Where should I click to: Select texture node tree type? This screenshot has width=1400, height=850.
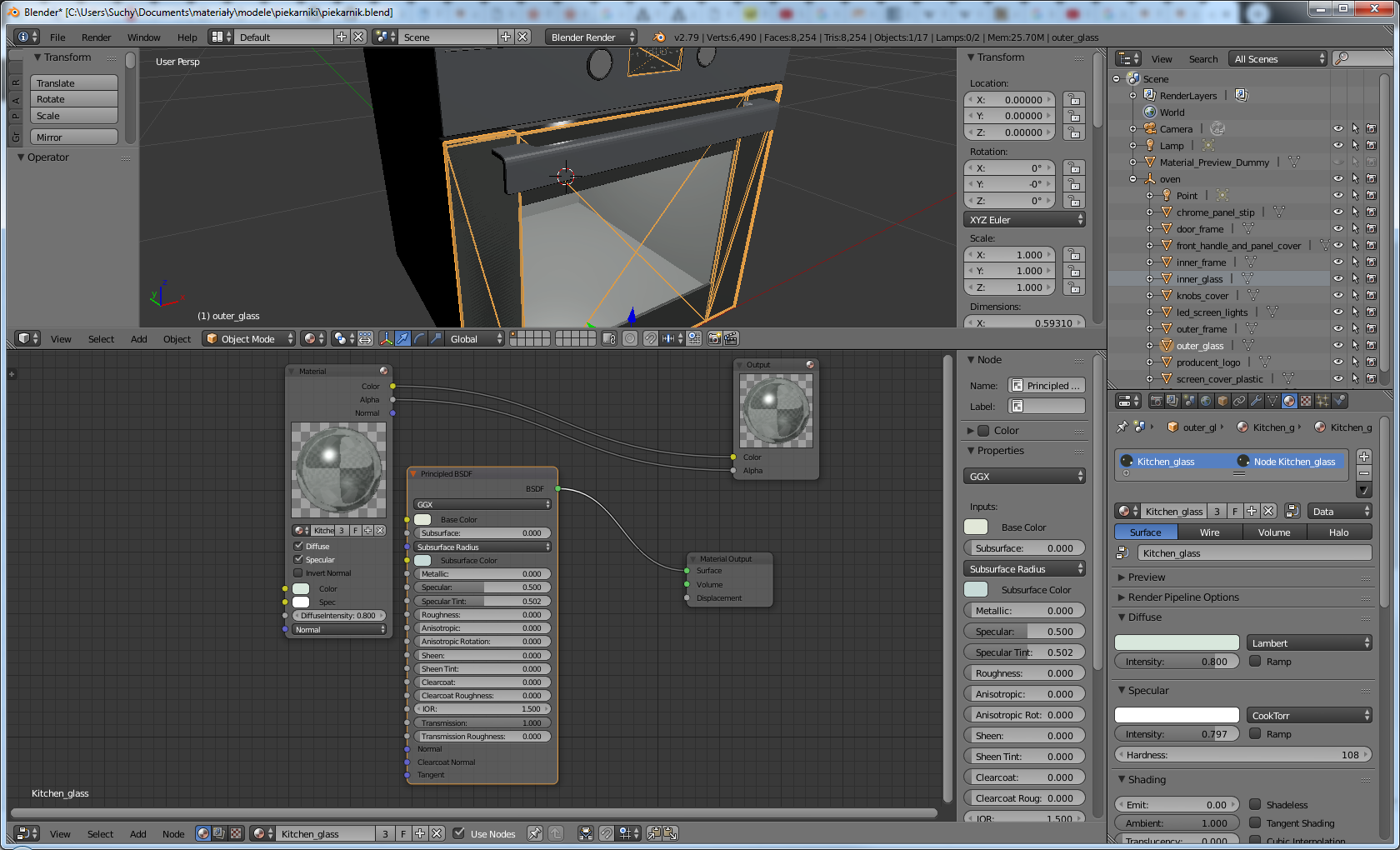[x=236, y=833]
